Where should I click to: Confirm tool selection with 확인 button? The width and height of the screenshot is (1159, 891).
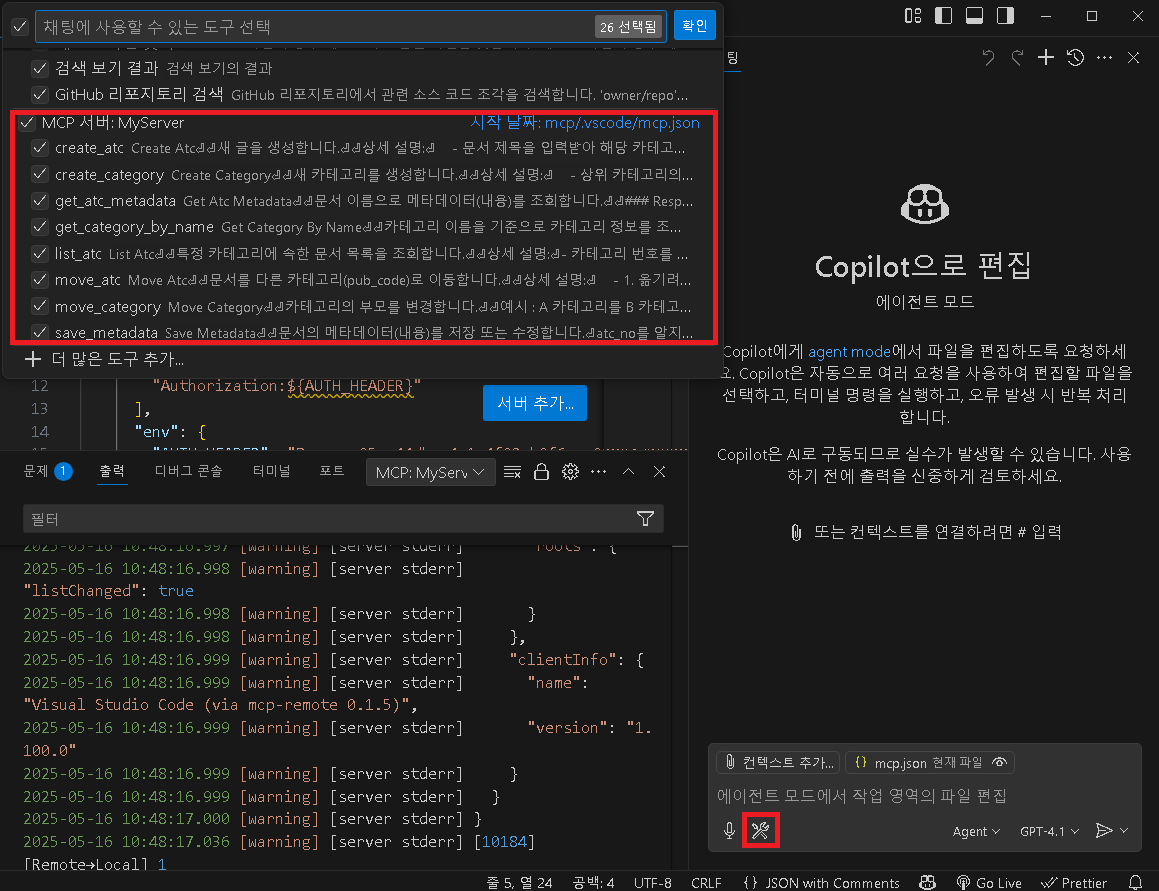[x=695, y=26]
